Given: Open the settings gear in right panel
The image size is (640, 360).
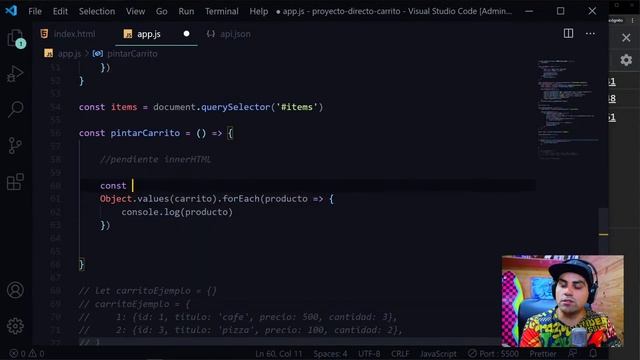Looking at the screenshot, I should pos(626,60).
